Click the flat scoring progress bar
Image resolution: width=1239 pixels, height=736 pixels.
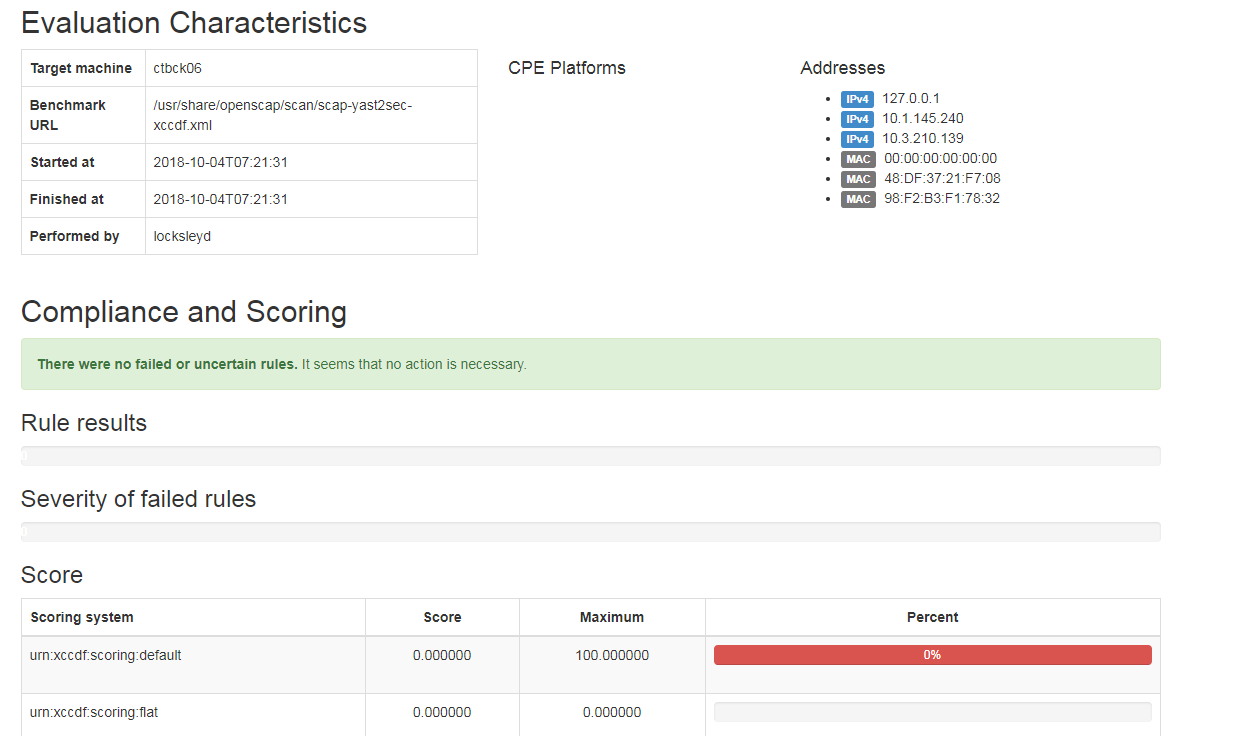(x=932, y=712)
